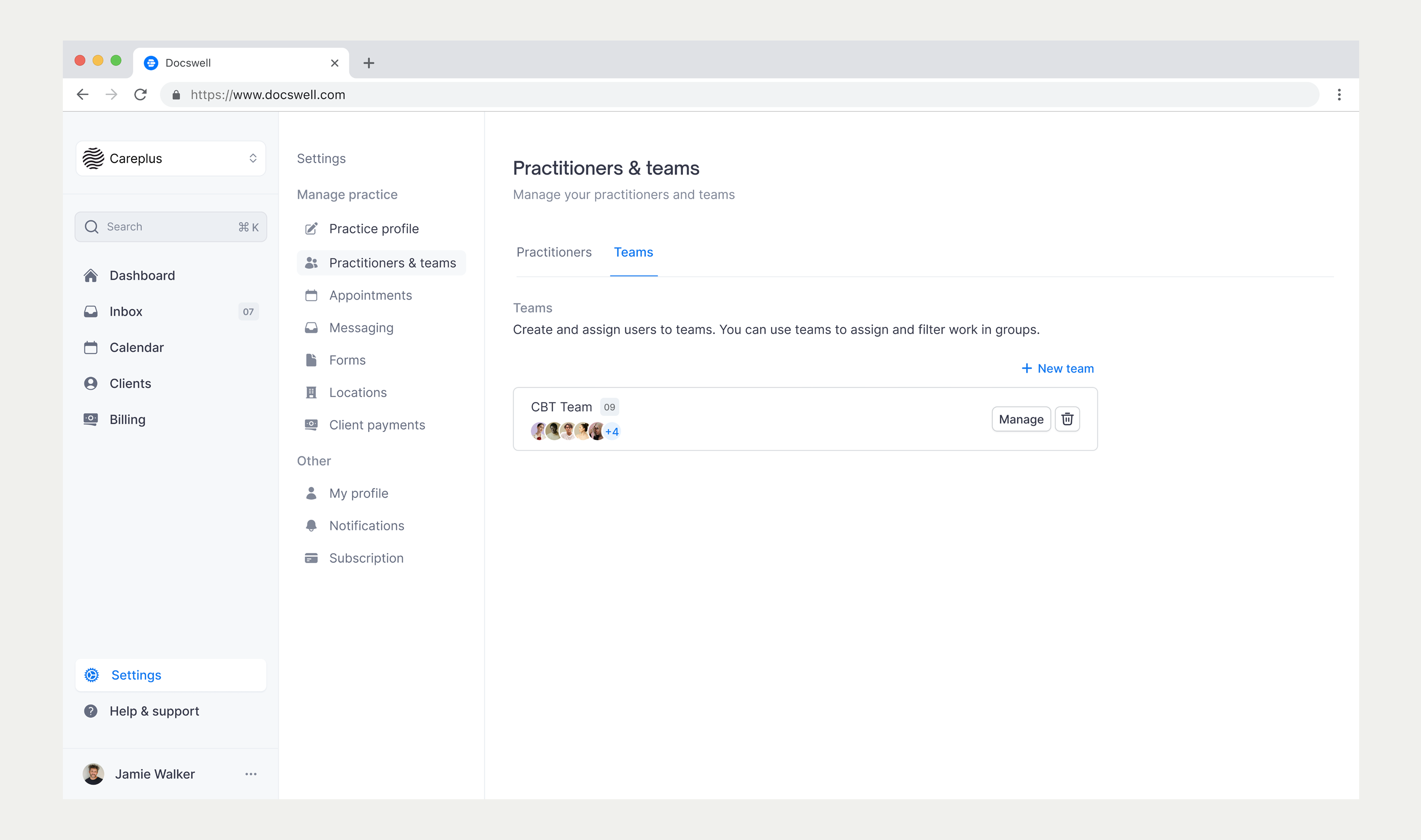Click the Manage button for CBT Team
1421x840 pixels.
pos(1021,419)
